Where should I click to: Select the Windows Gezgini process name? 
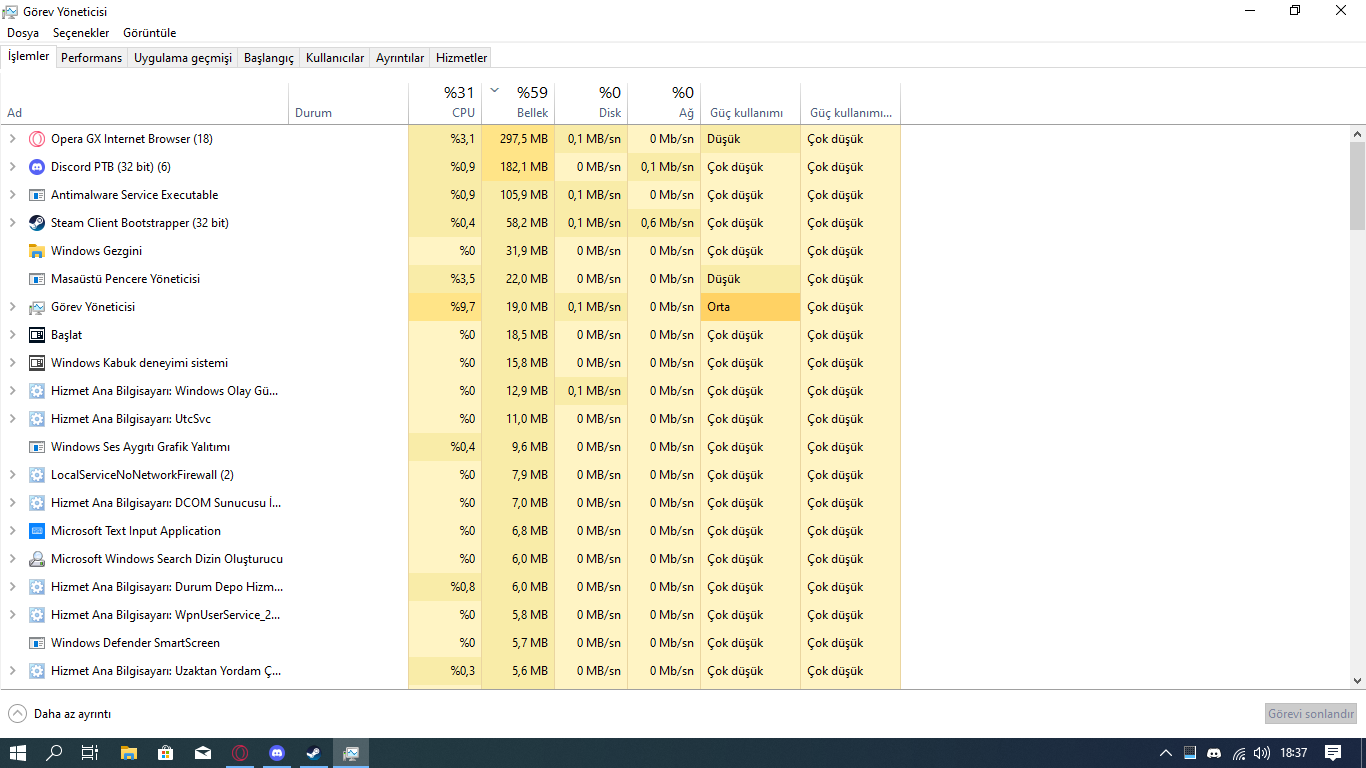(96, 251)
